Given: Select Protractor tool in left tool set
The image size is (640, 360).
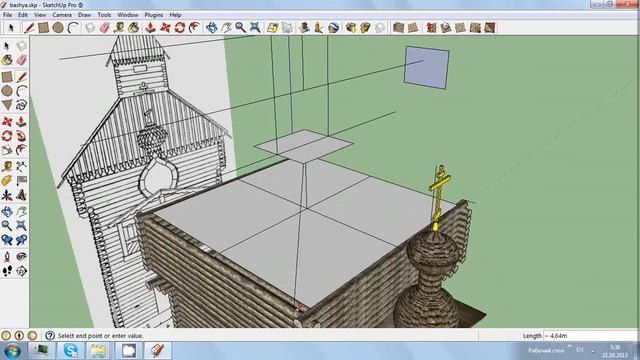Looking at the screenshot, I should coord(7,181).
